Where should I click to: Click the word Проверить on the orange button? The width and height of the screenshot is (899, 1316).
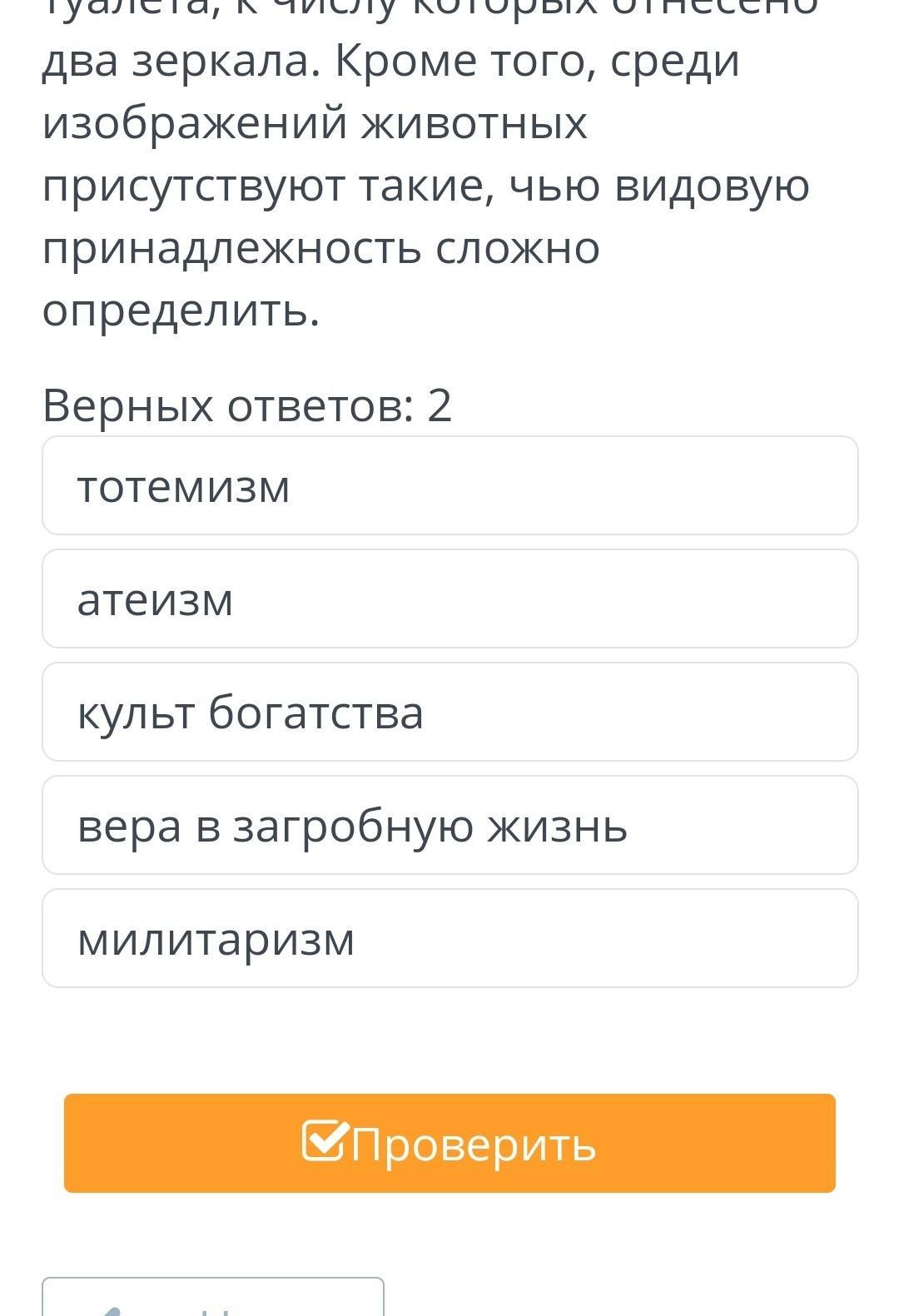click(x=474, y=1145)
